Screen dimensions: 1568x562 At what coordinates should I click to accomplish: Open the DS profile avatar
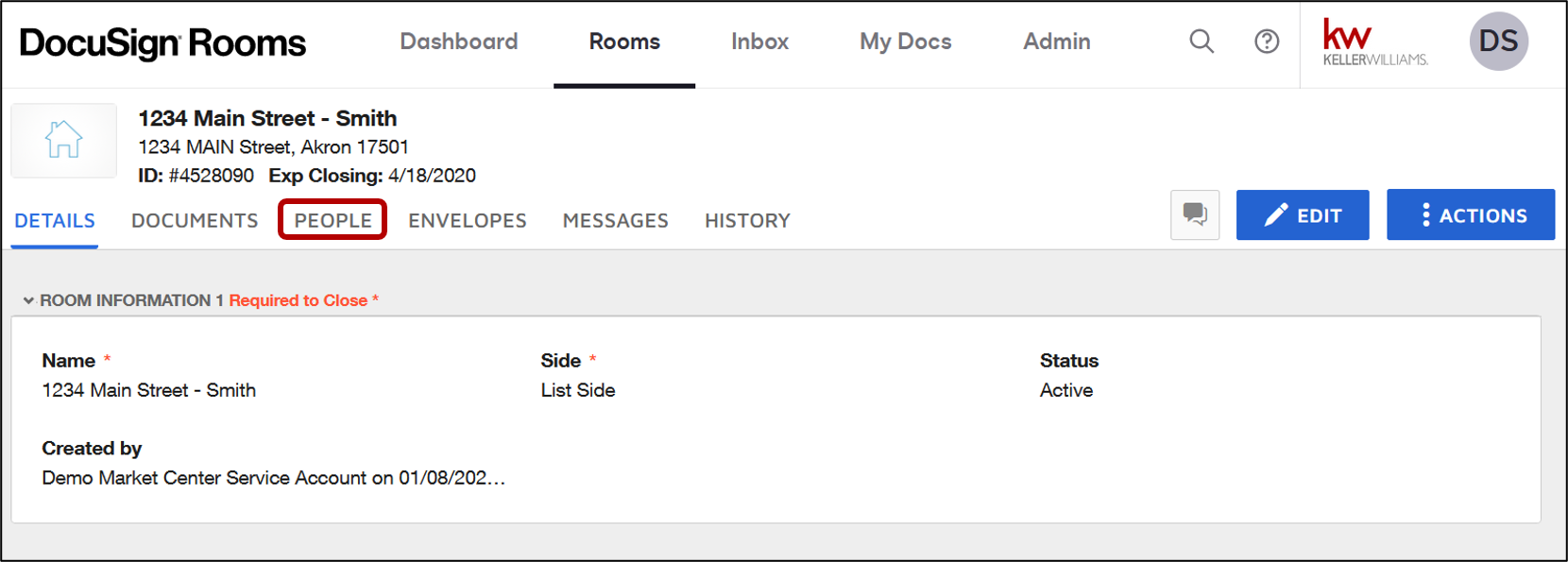tap(1499, 41)
